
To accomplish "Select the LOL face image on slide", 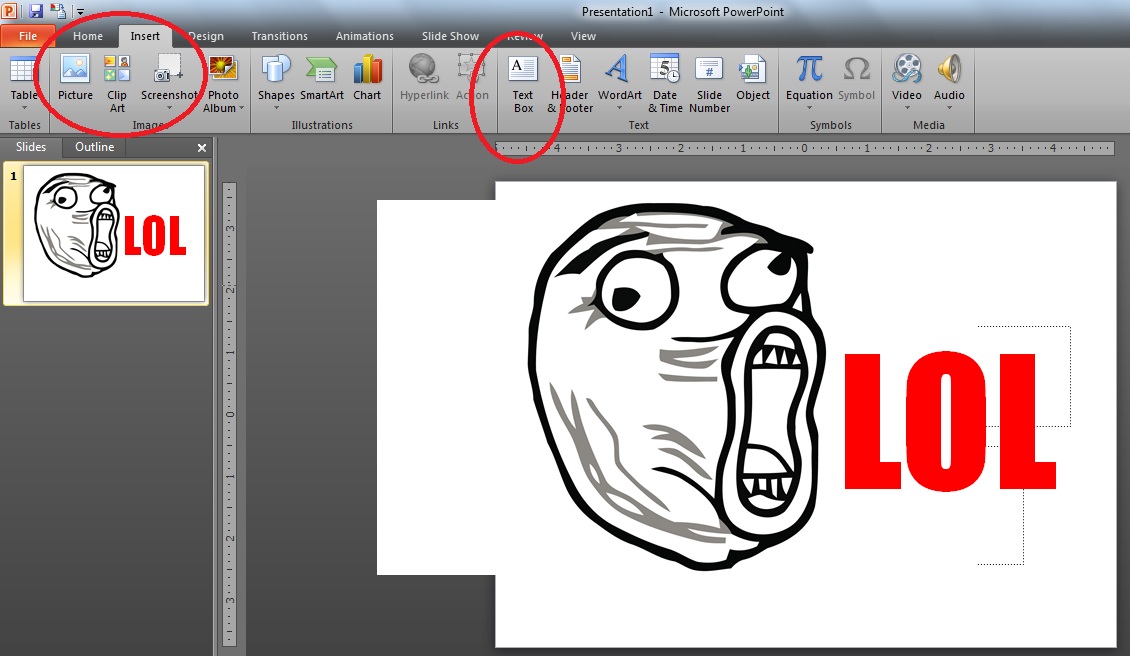I will pyautogui.click(x=676, y=386).
